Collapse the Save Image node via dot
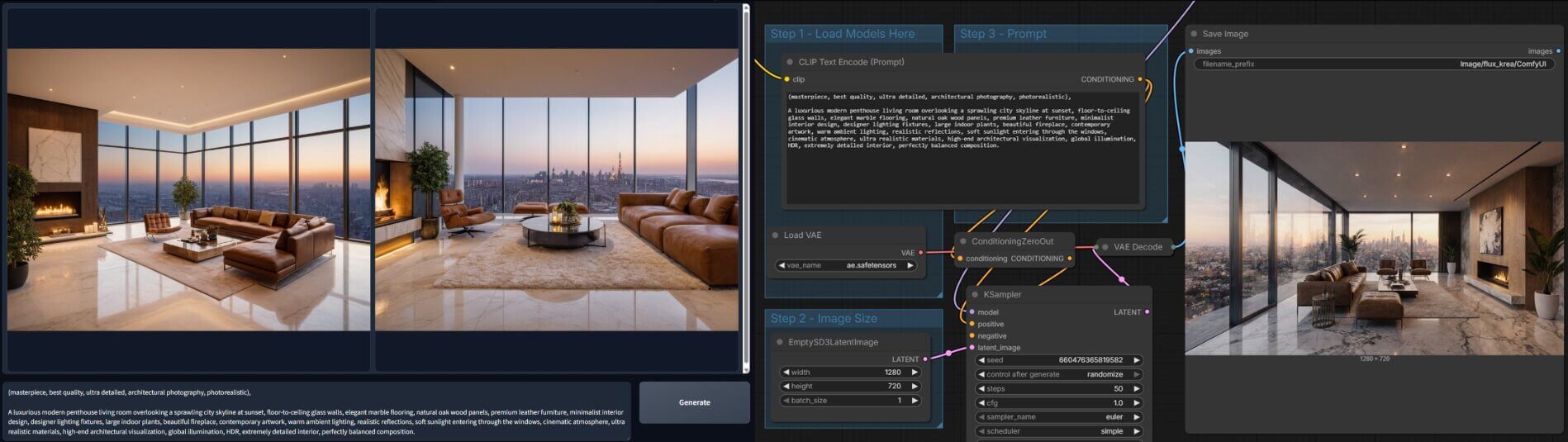The image size is (1568, 442). point(1194,34)
